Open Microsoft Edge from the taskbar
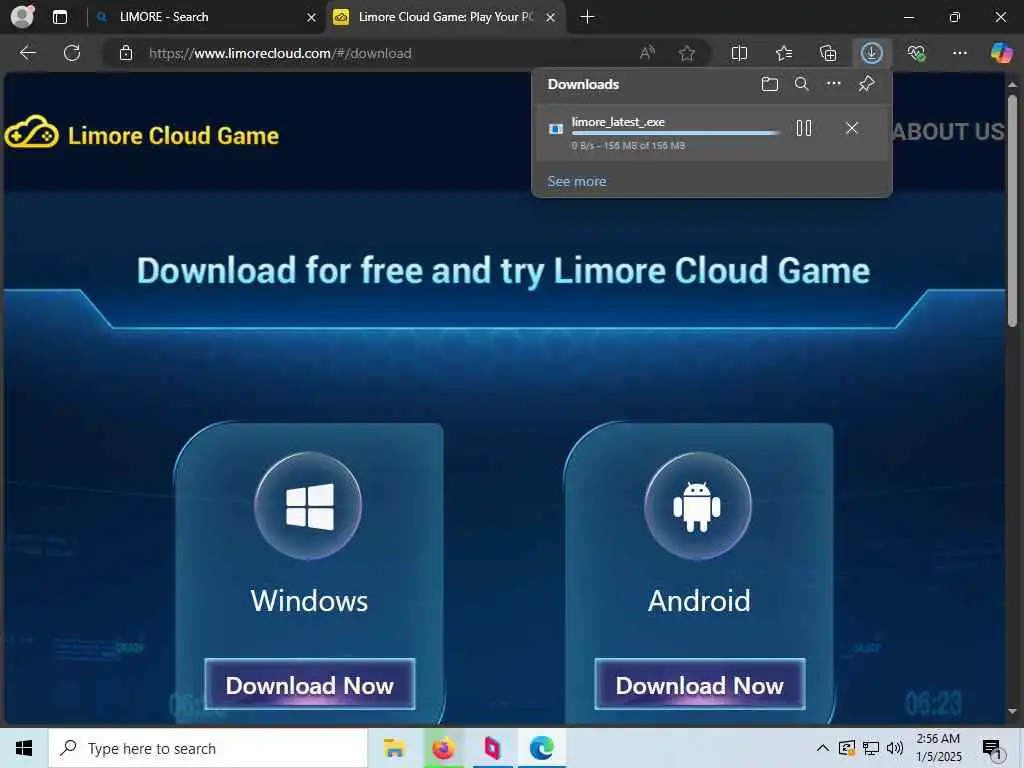The height and width of the screenshot is (768, 1024). [541, 748]
